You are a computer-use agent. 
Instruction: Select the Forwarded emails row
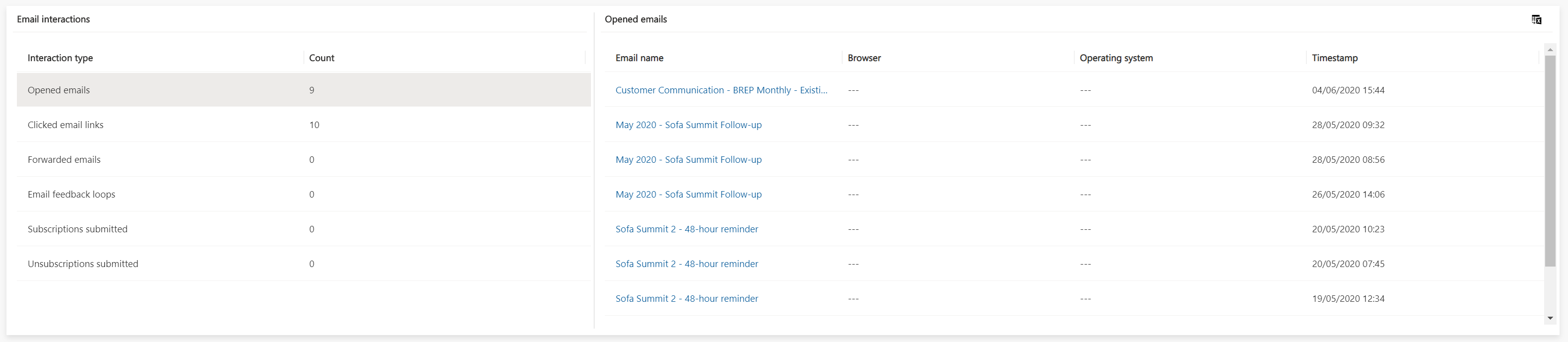click(x=304, y=159)
